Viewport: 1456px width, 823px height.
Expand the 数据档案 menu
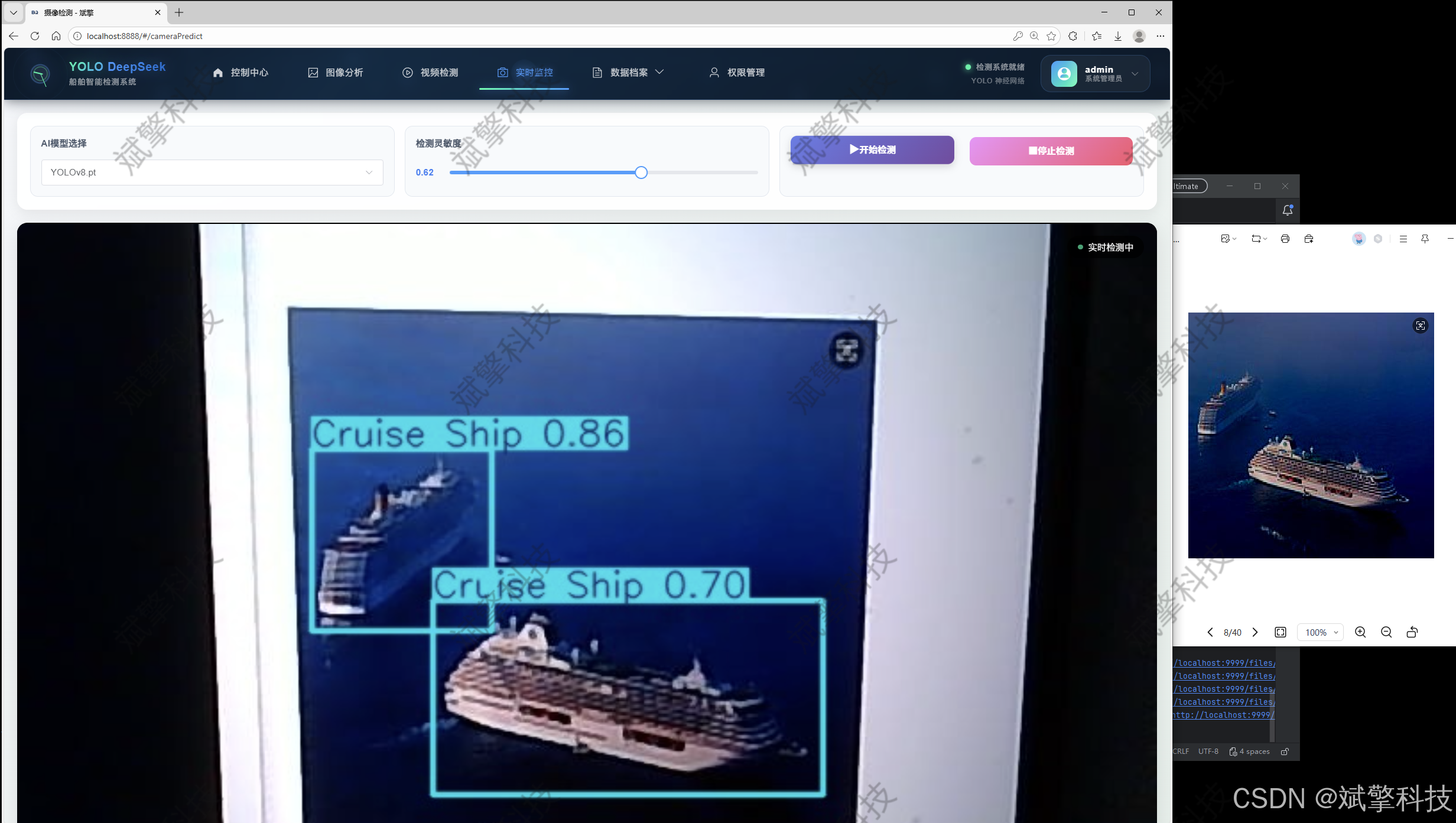pyautogui.click(x=628, y=72)
